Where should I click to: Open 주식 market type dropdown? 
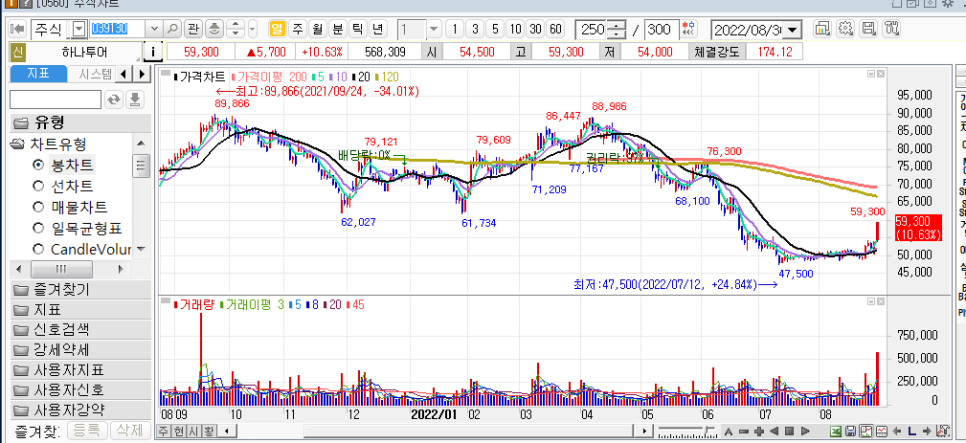pos(80,28)
